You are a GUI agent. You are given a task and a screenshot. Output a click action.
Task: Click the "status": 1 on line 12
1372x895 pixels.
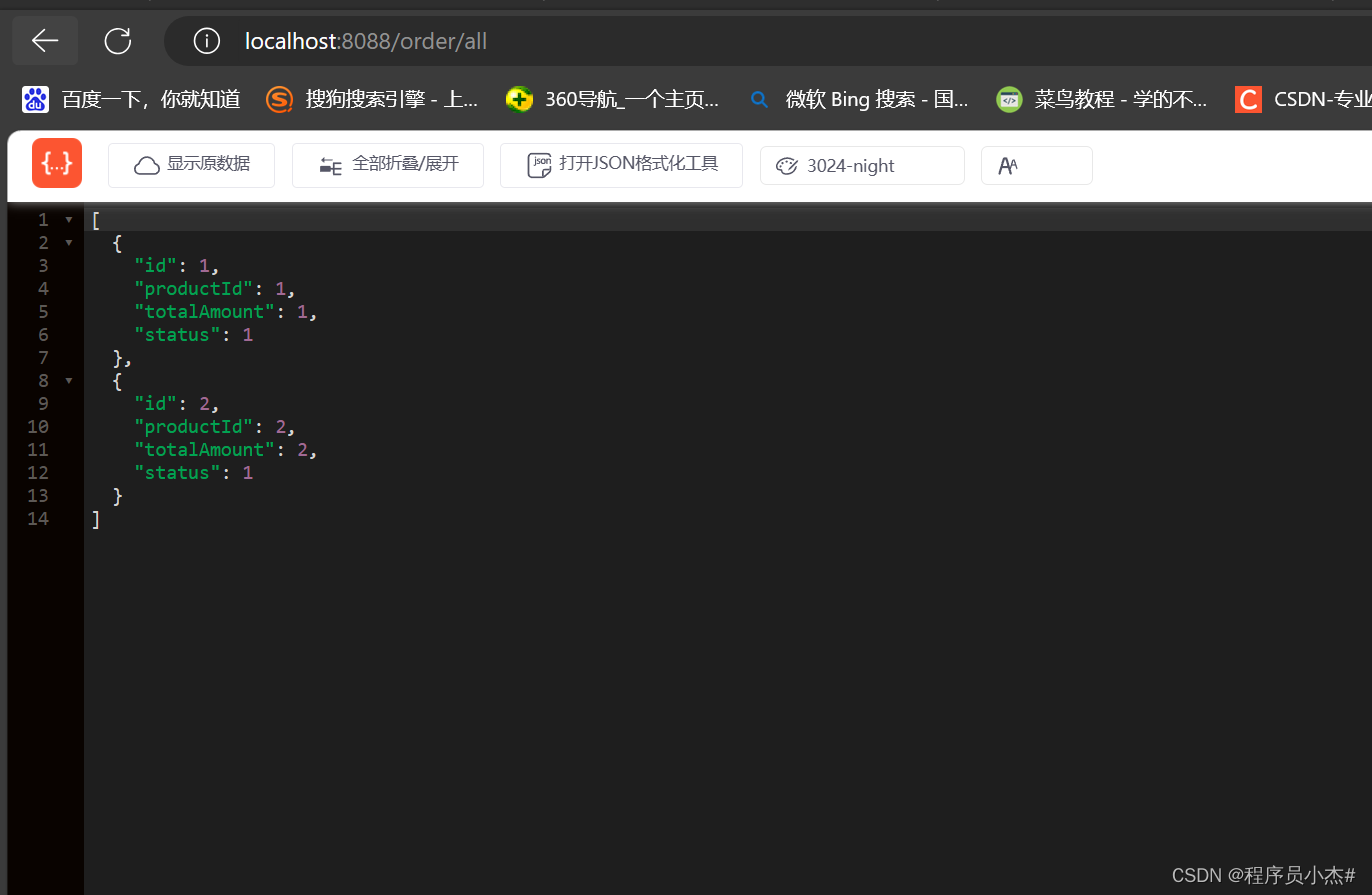coord(194,473)
